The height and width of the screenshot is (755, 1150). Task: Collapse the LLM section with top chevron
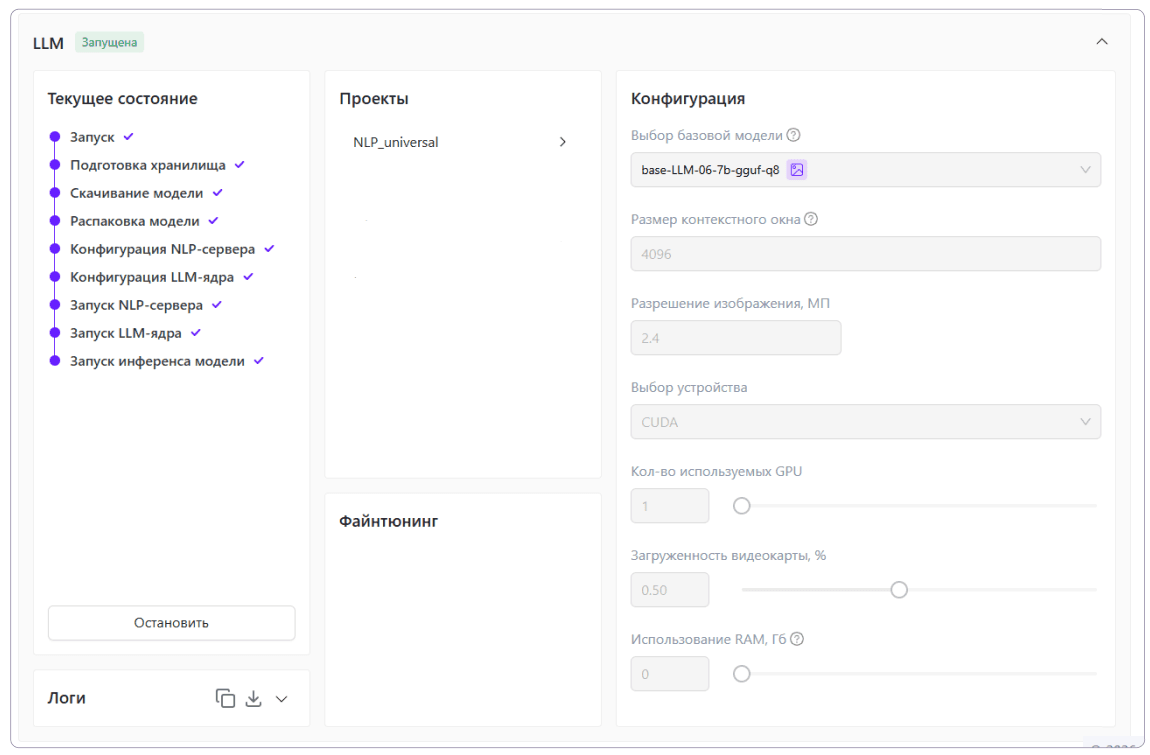(1102, 42)
